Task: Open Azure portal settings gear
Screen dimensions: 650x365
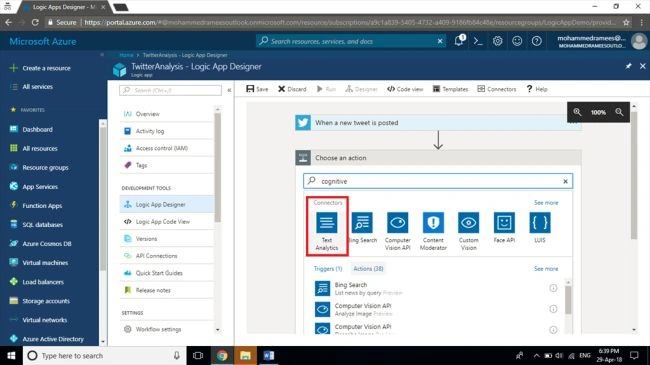Action: tap(497, 41)
